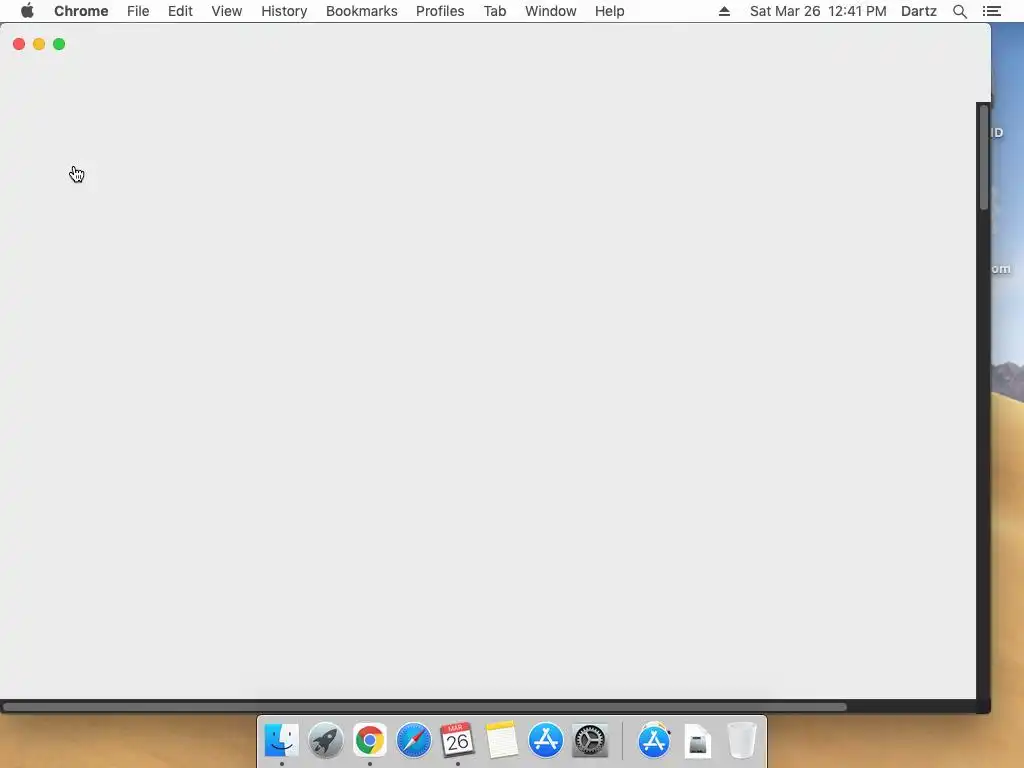
Task: Click the eject icon in menu bar
Action: pyautogui.click(x=724, y=11)
